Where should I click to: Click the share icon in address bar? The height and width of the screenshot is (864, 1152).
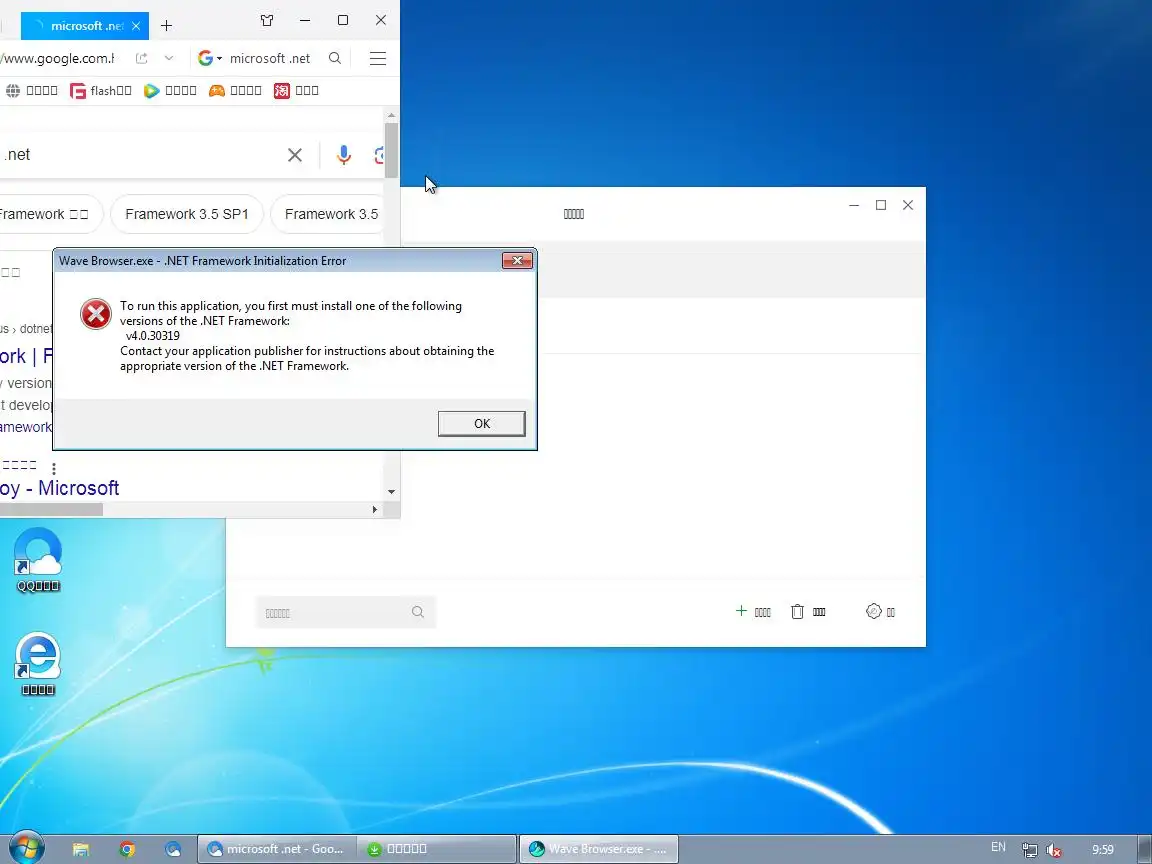pos(142,58)
